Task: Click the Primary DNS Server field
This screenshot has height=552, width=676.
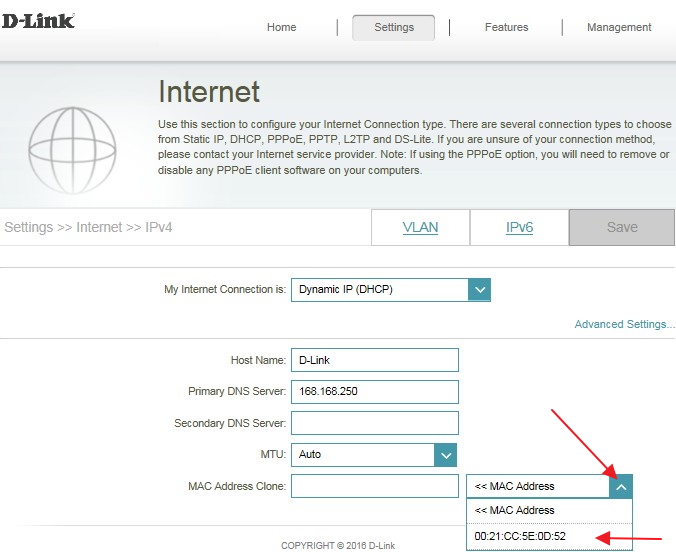Action: click(374, 392)
